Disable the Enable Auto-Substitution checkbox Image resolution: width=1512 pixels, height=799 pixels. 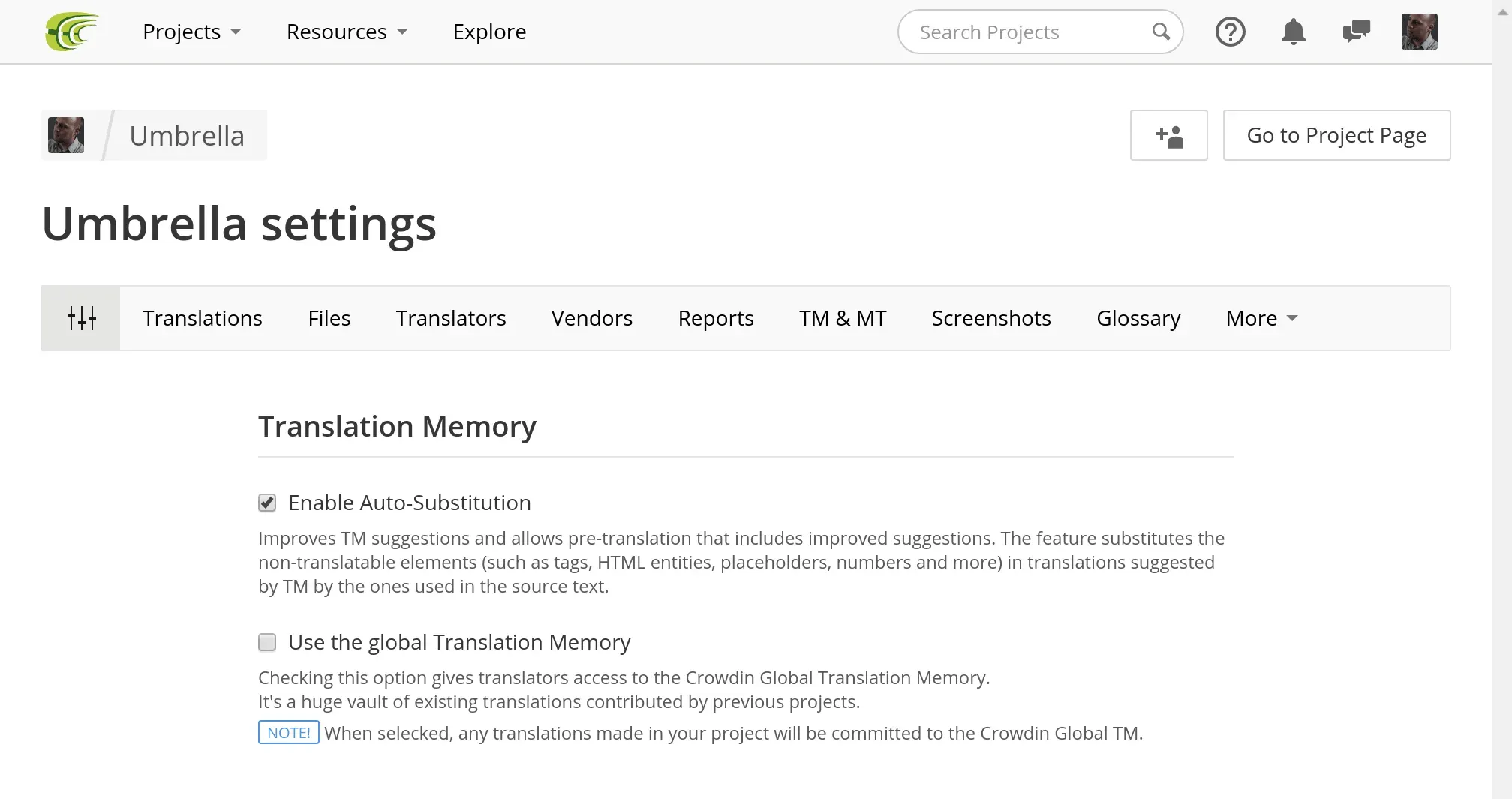click(x=267, y=503)
